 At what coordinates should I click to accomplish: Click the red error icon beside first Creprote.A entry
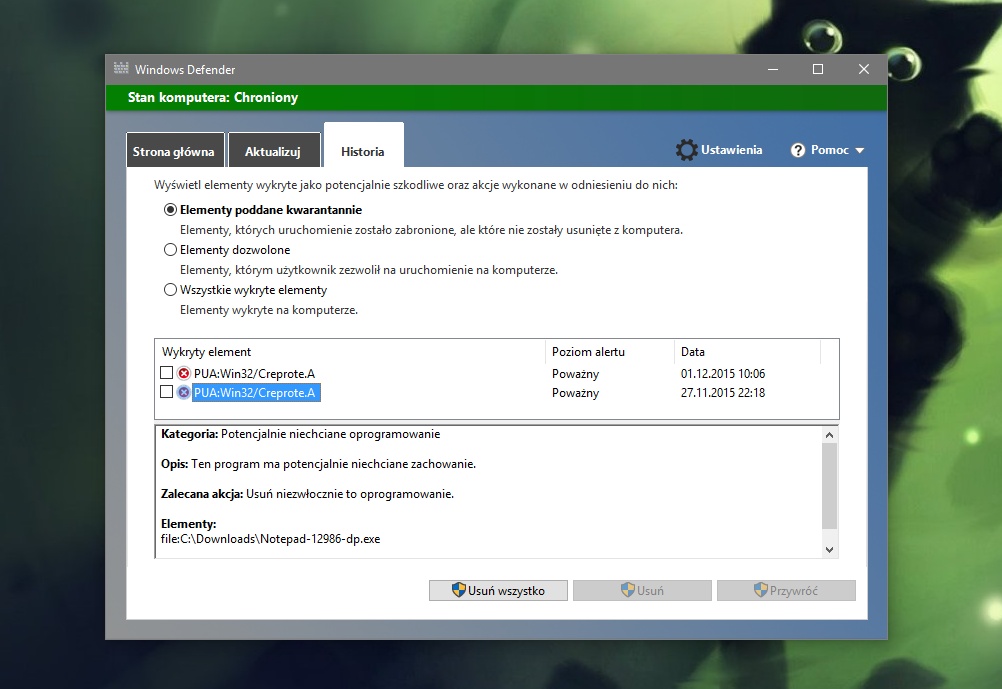click(182, 372)
